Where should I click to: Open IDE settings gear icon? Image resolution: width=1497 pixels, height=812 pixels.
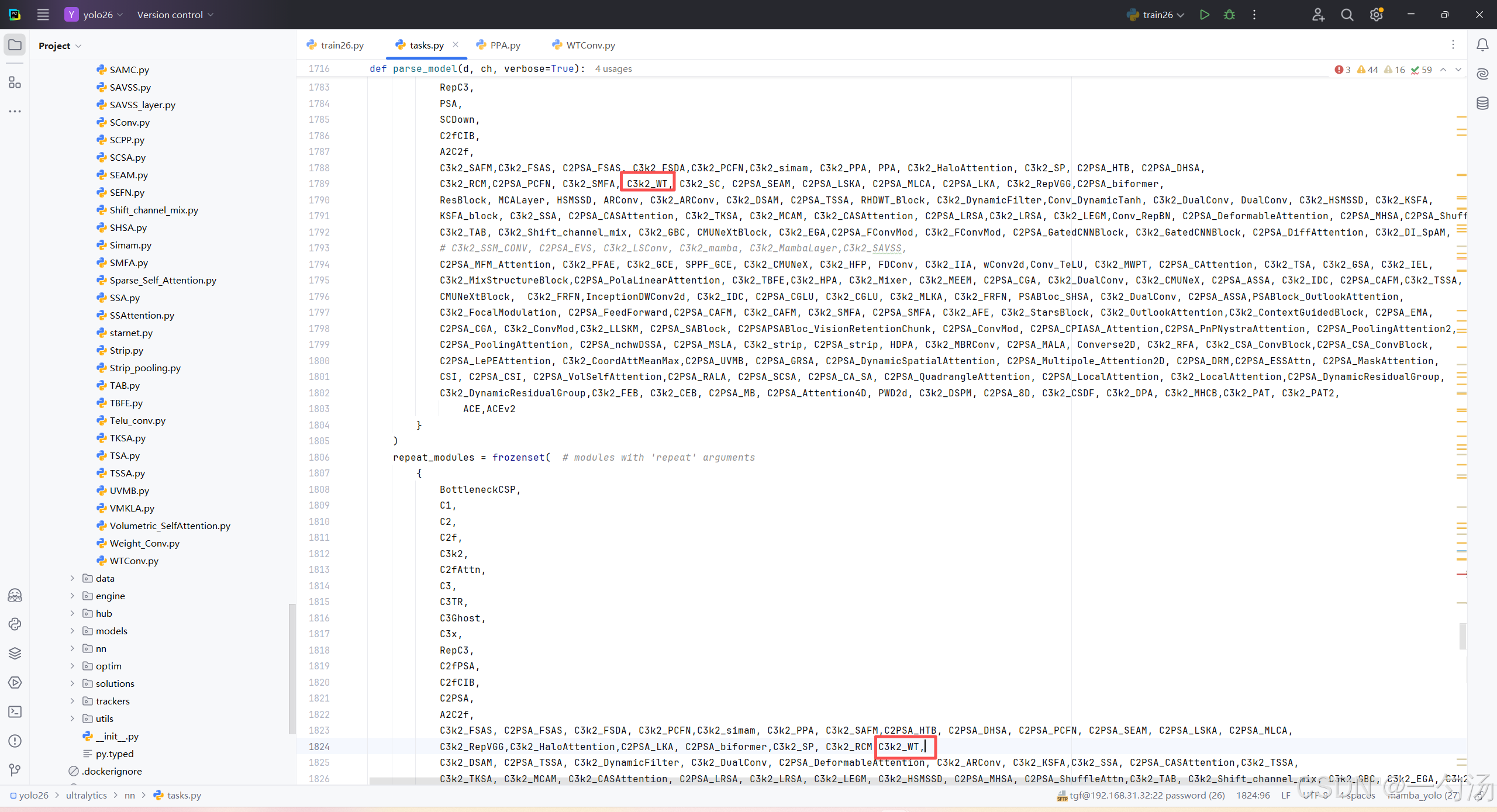click(1376, 15)
